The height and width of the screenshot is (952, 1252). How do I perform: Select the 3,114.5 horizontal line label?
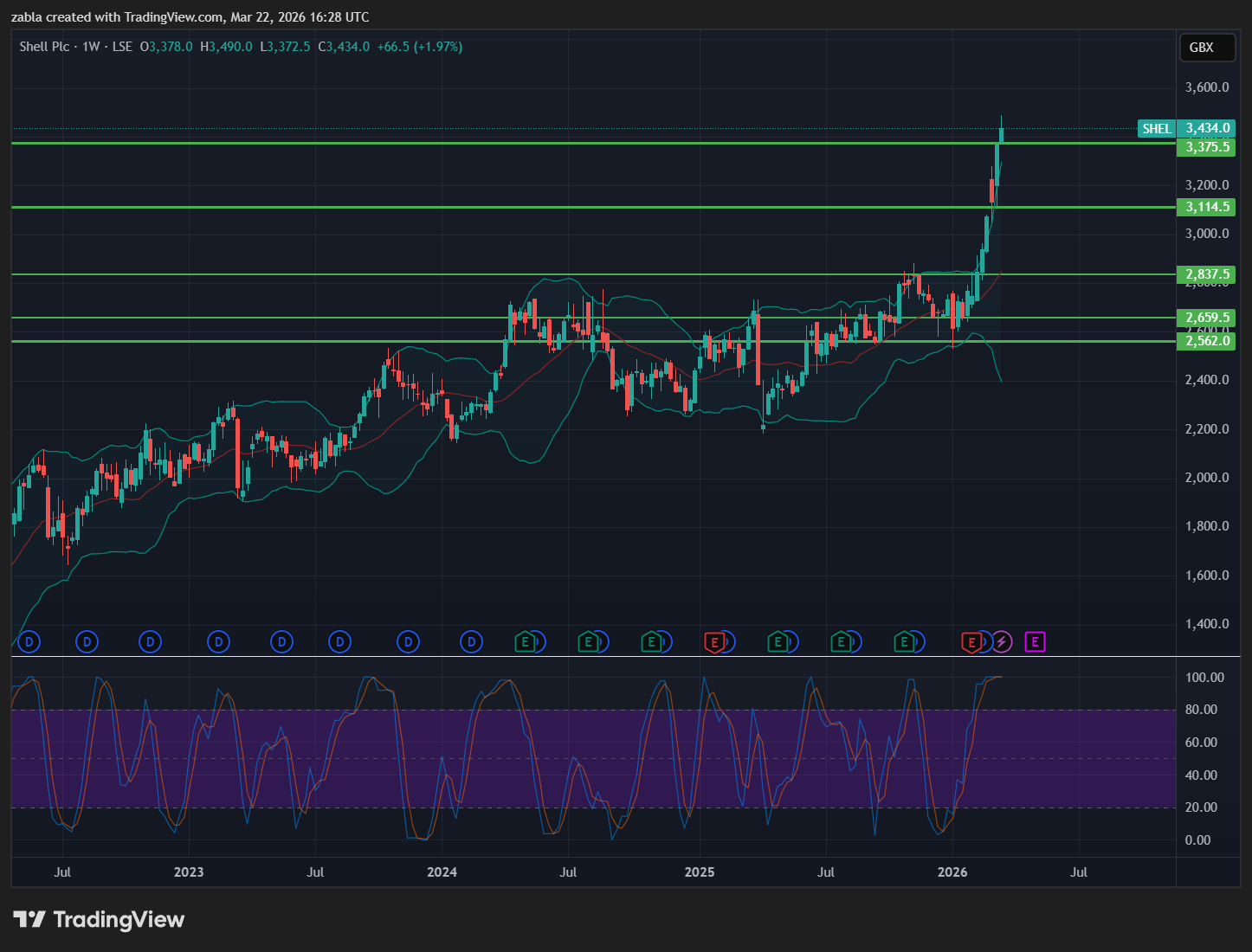tap(1207, 207)
